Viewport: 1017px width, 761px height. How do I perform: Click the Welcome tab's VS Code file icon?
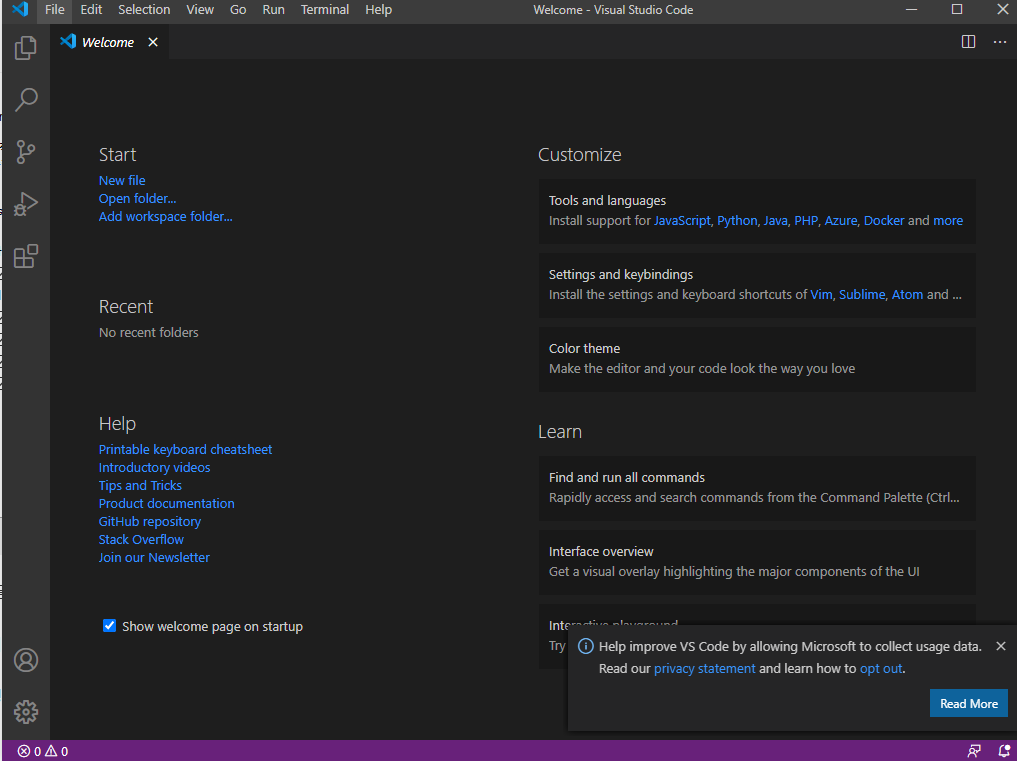pos(68,42)
